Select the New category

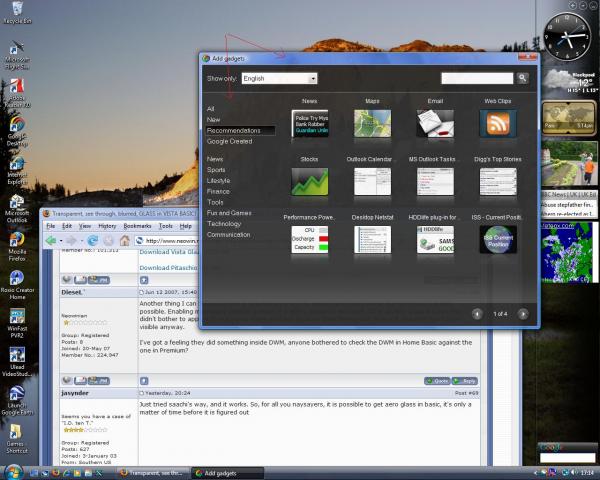coord(213,120)
